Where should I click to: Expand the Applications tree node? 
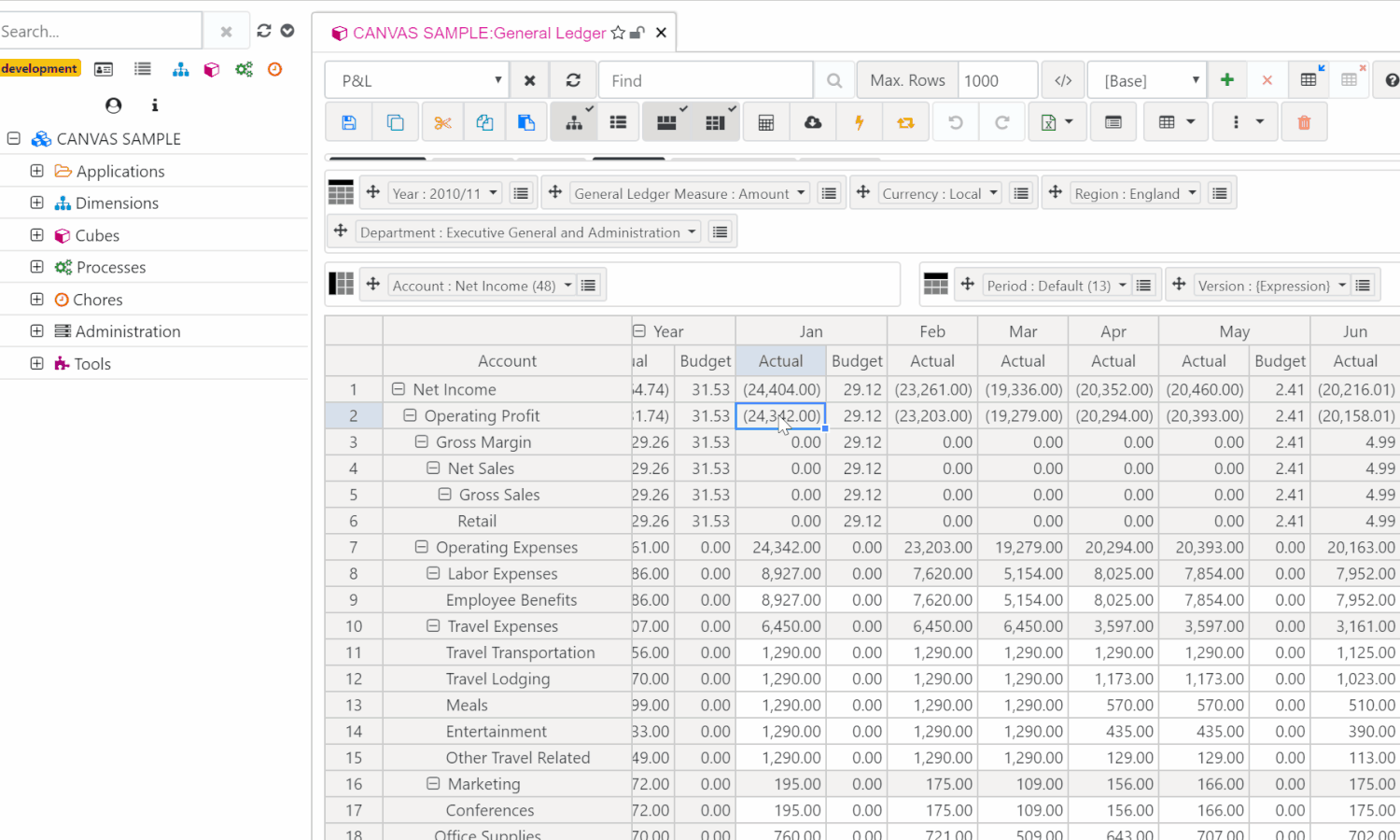[x=36, y=171]
